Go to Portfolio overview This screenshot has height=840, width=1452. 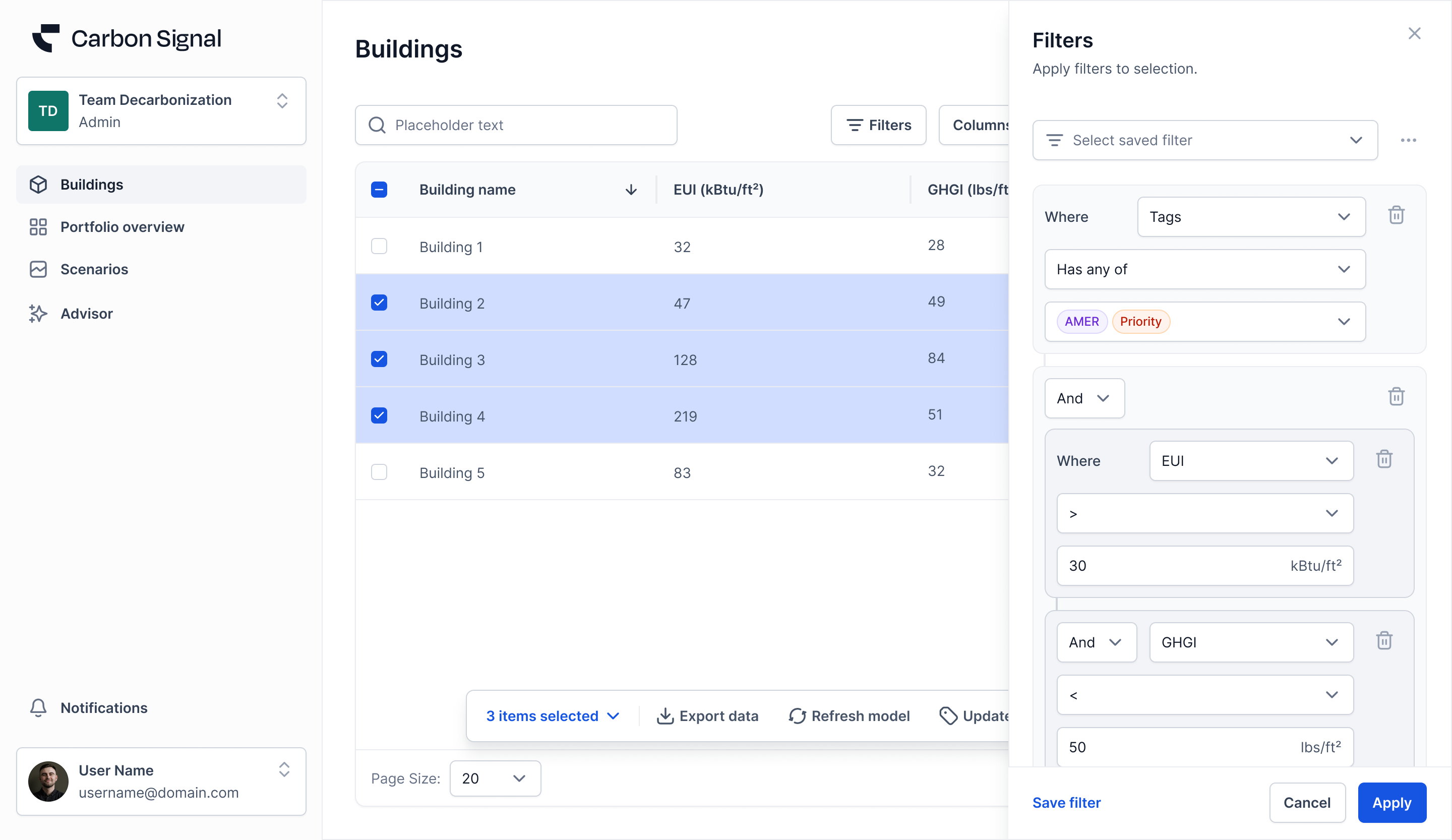(122, 227)
